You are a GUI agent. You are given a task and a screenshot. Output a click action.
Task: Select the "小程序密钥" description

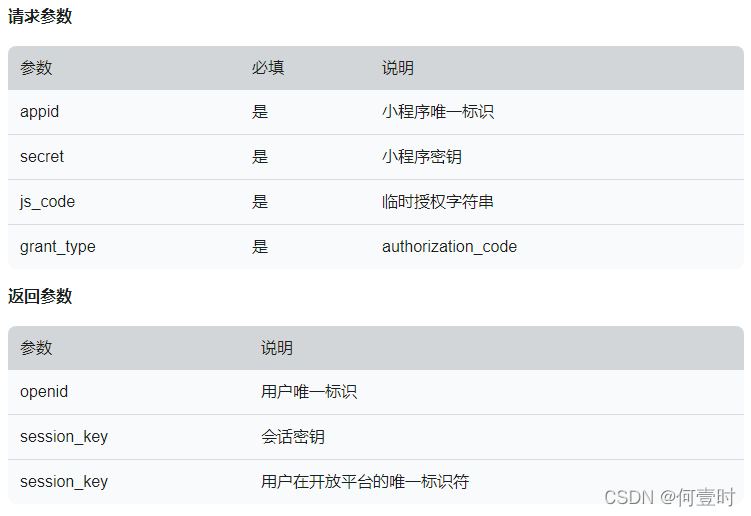tap(421, 157)
